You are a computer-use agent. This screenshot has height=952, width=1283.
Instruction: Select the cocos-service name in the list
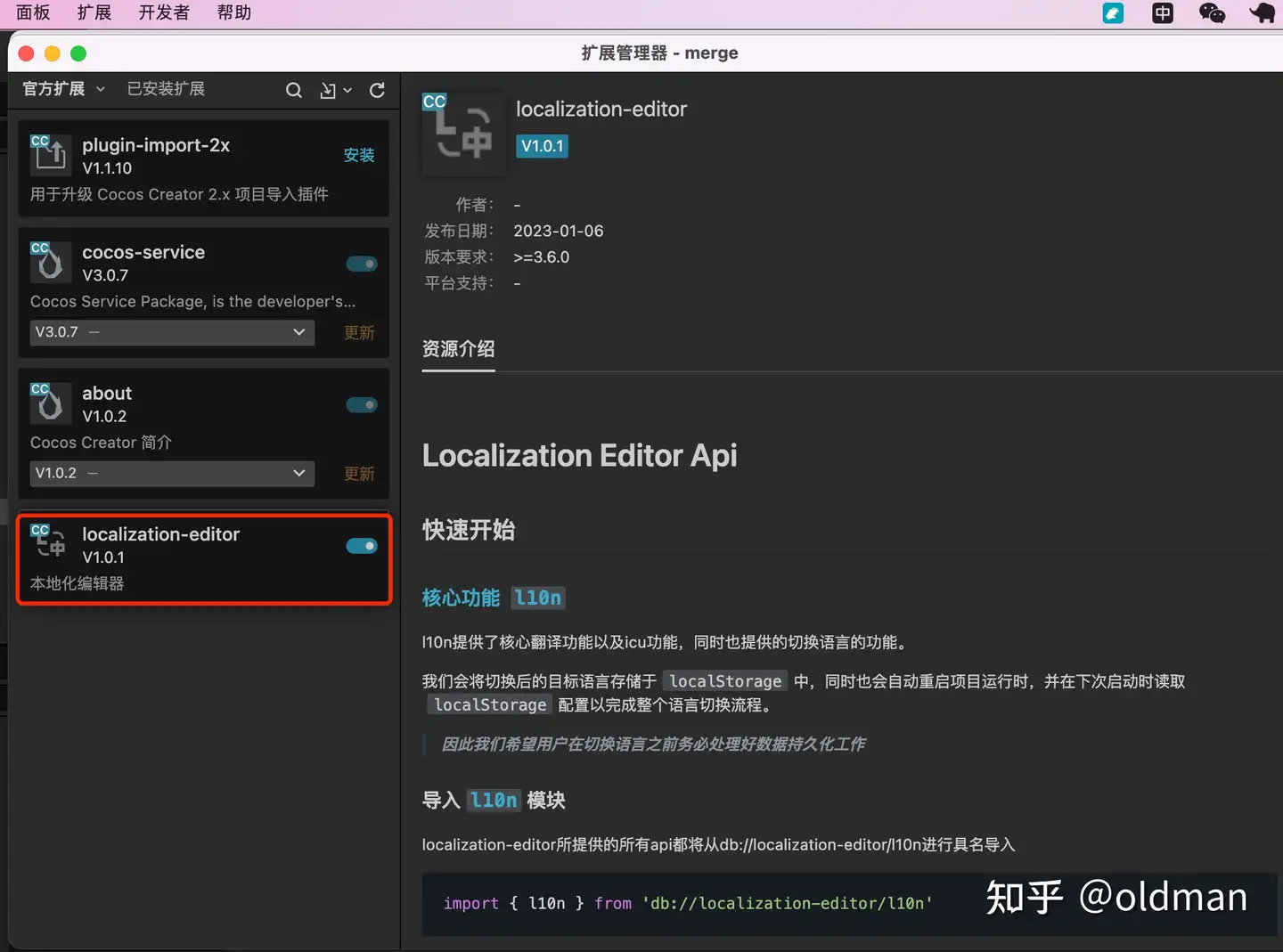coord(143,252)
